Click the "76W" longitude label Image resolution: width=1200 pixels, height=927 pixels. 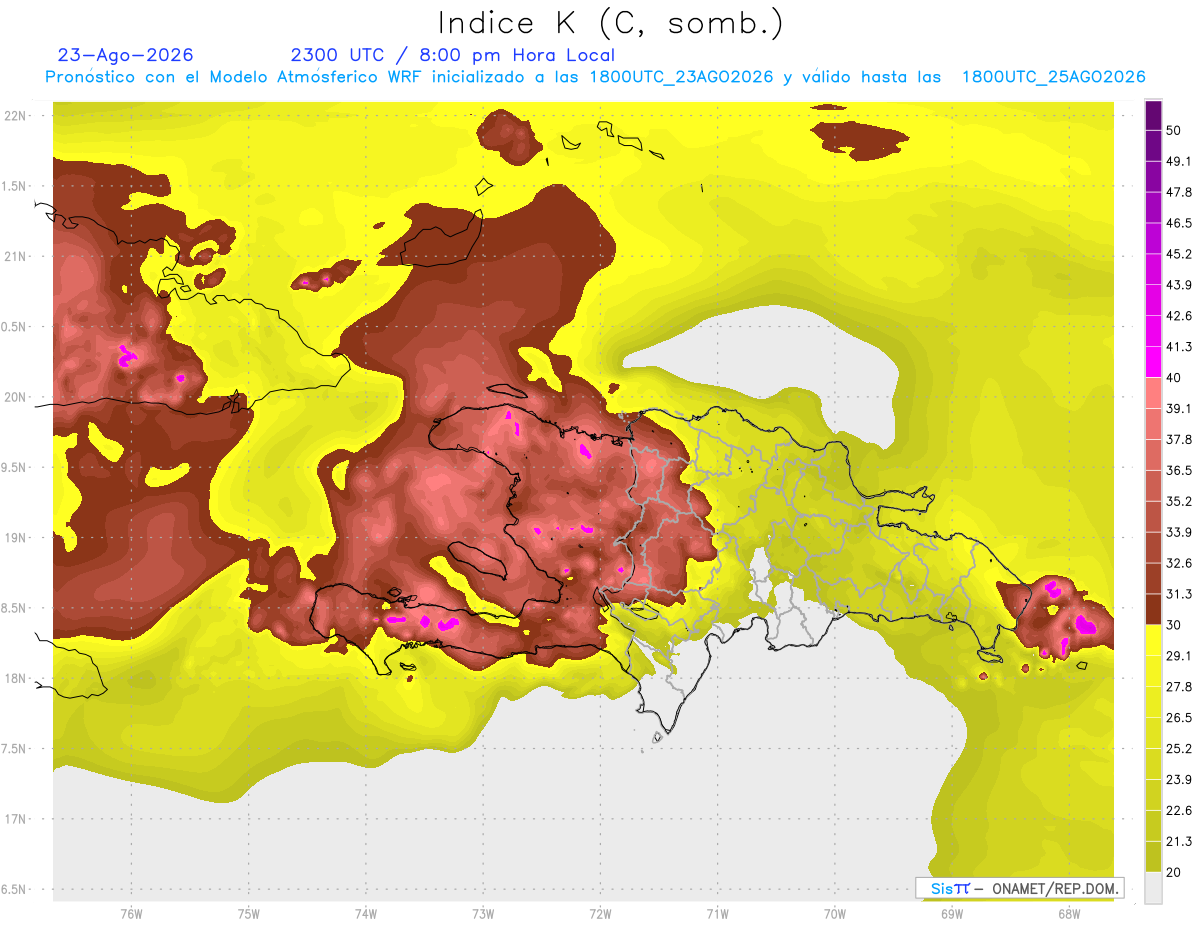tap(131, 914)
